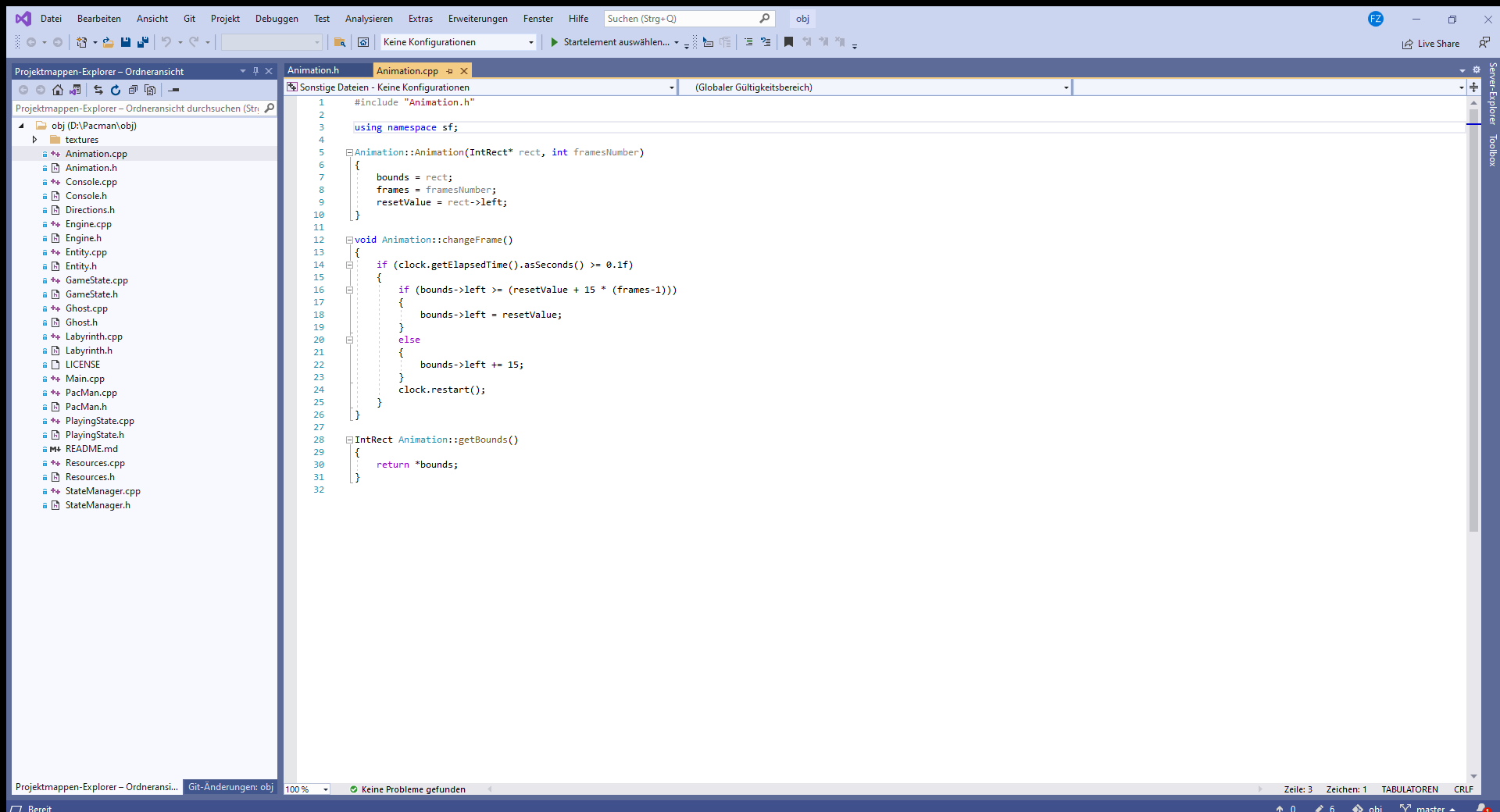Refresh the Projektmappen-Explorer file list
The image size is (1500, 812).
coord(115,90)
